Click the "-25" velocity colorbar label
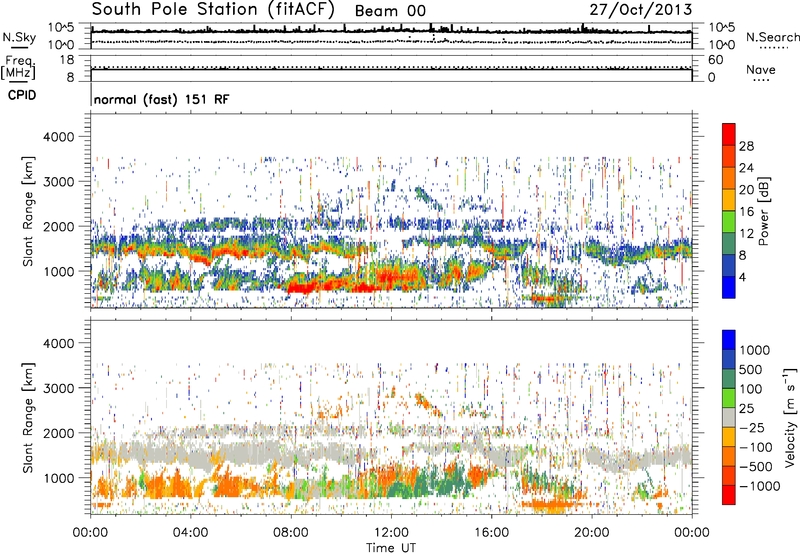Screen dimensions: 800x554 pyautogui.click(x=752, y=427)
